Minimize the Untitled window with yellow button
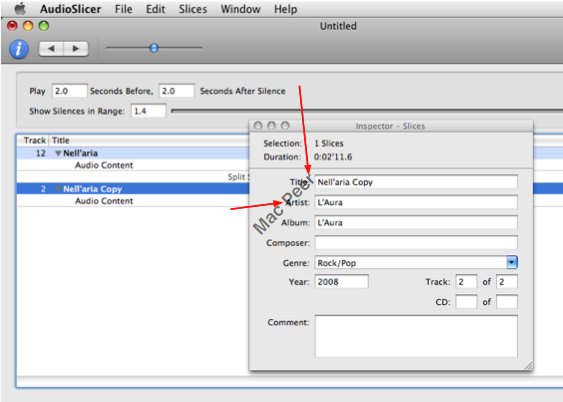Screen dimensions: 563x402 pos(28,26)
